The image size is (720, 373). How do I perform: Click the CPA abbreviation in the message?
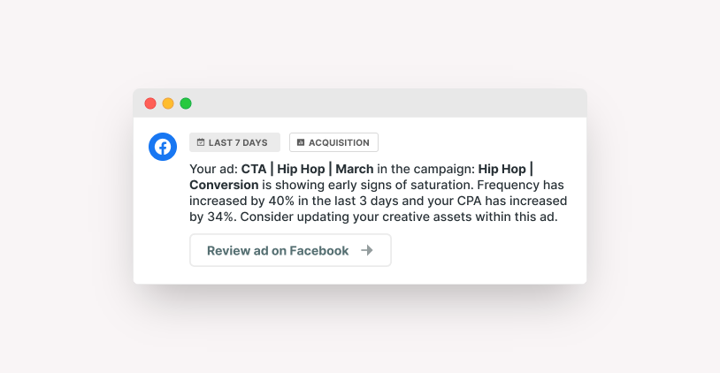point(469,201)
